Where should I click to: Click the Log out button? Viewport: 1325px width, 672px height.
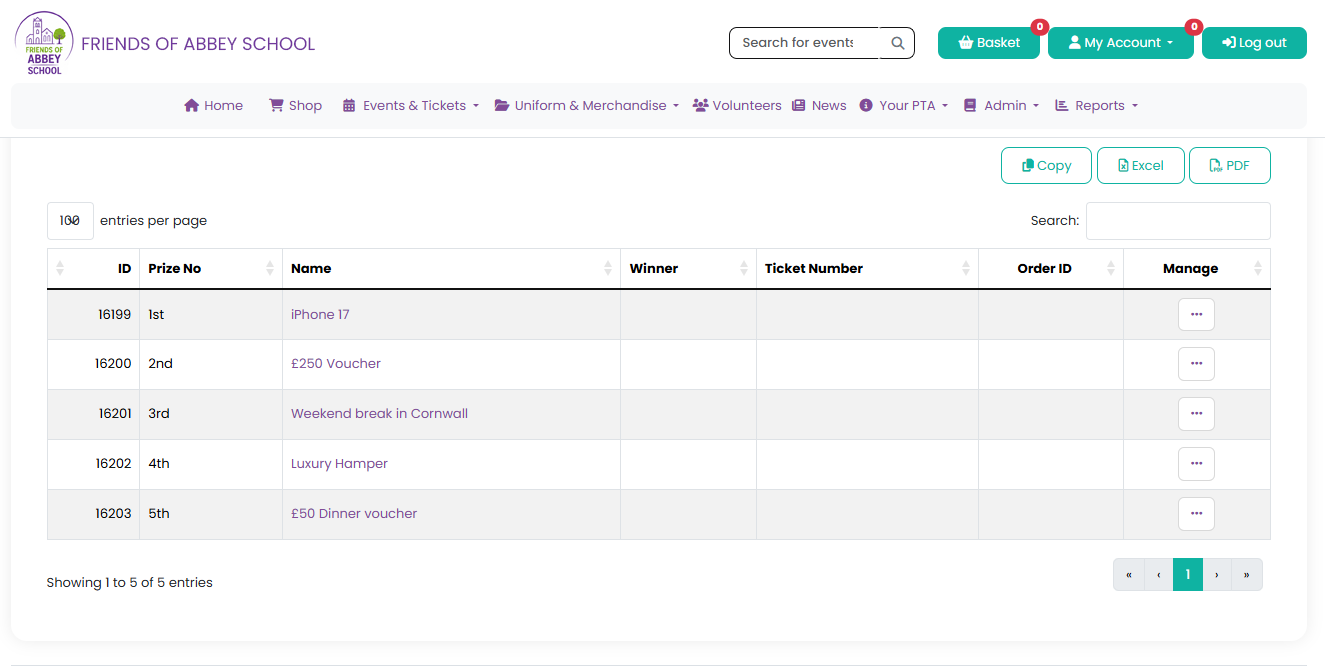click(1254, 43)
